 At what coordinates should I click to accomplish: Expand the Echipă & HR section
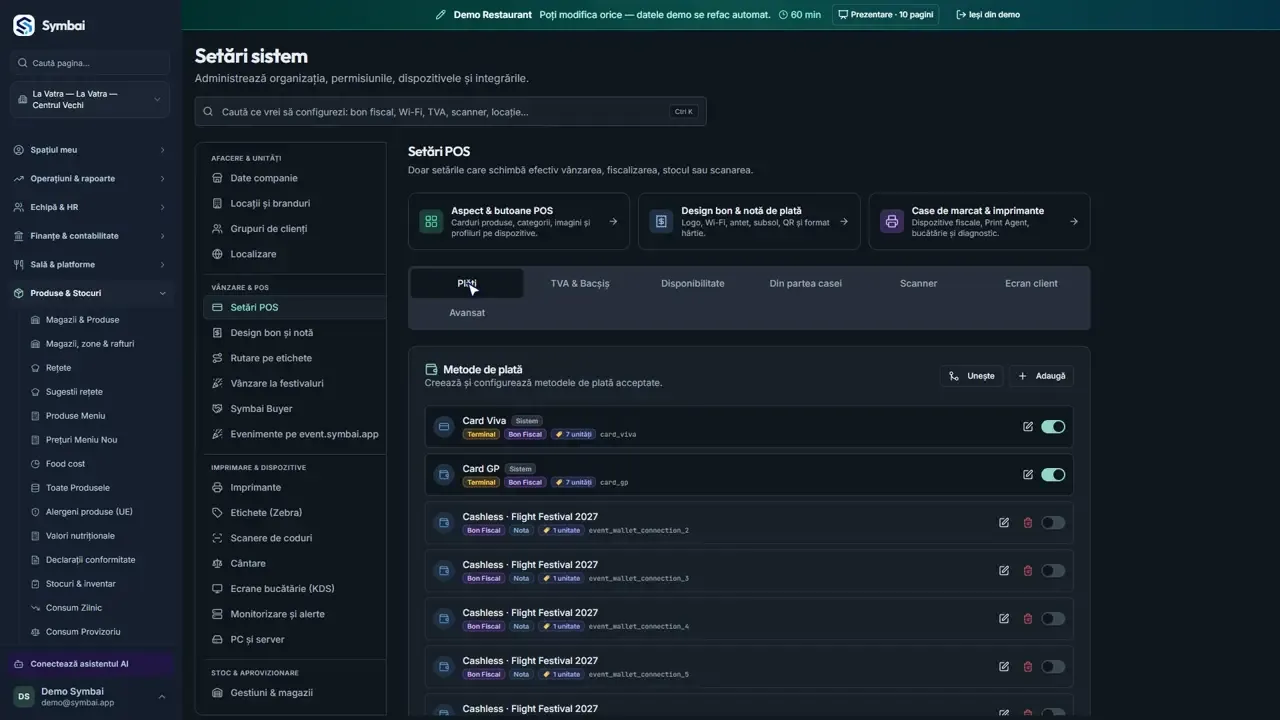tap(90, 207)
